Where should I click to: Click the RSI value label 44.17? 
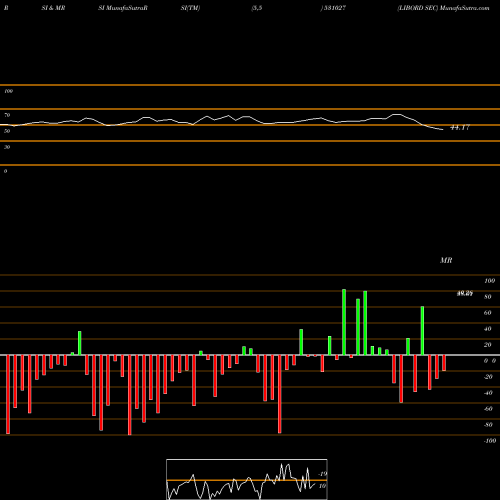460,127
